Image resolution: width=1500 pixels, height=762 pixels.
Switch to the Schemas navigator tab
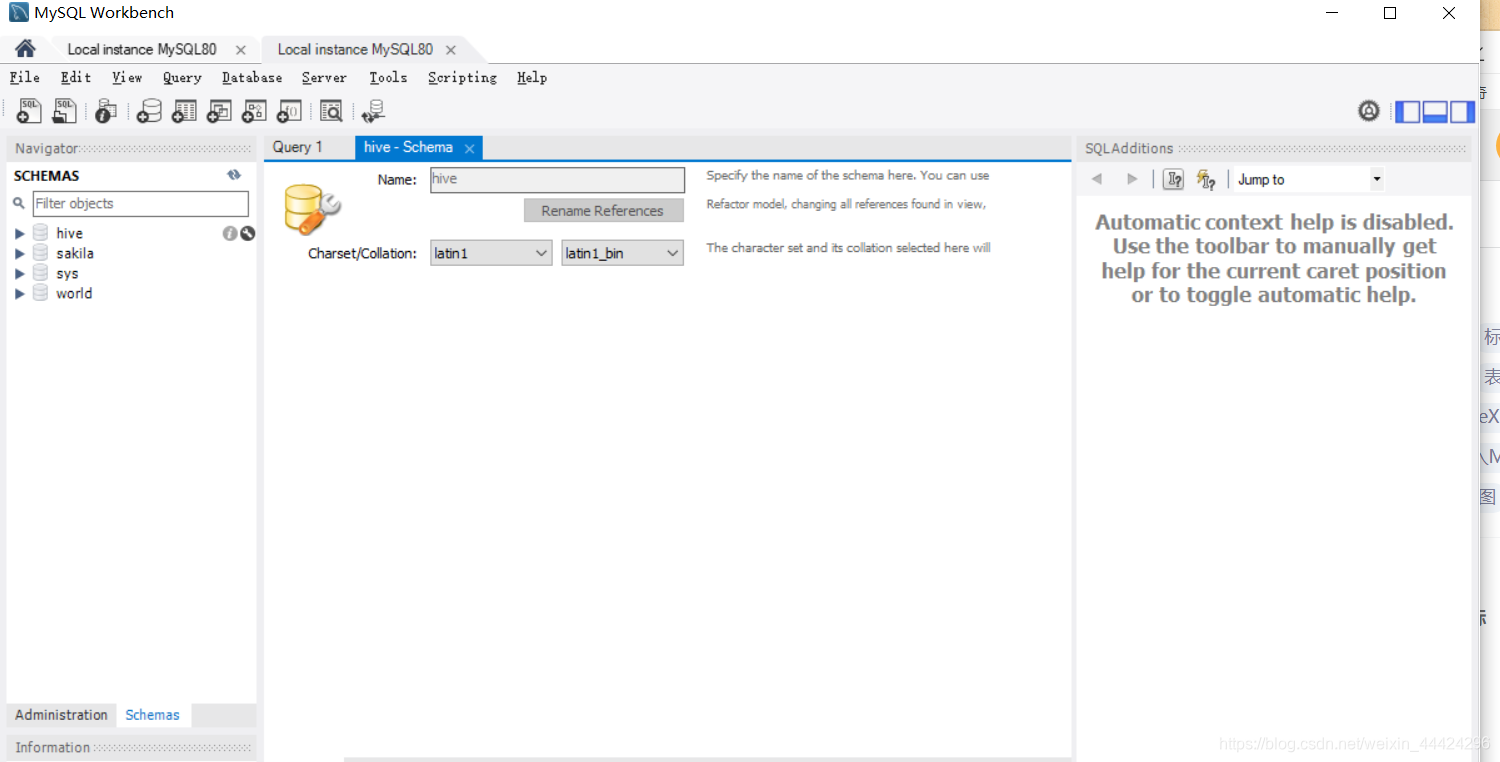(x=153, y=715)
